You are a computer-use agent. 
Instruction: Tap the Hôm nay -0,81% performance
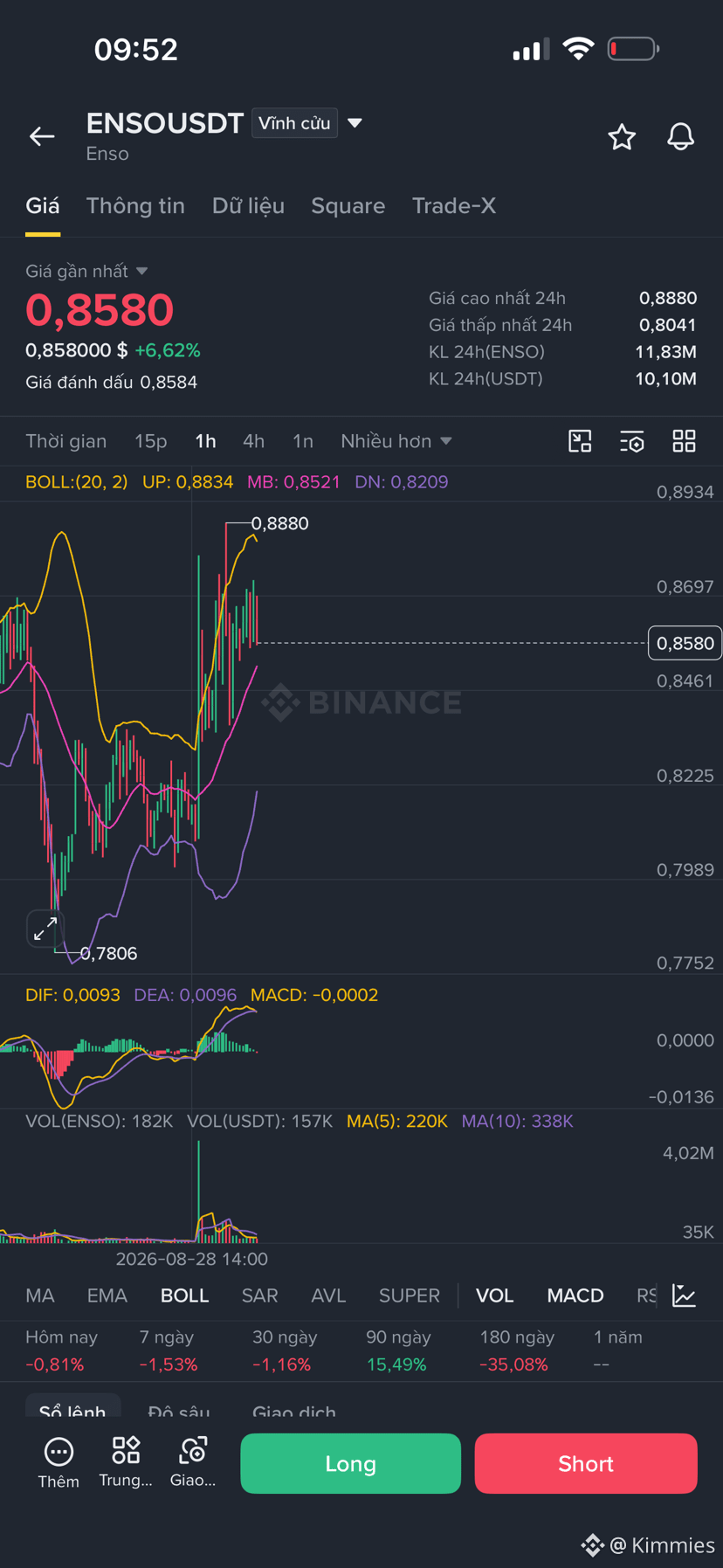point(61,1350)
